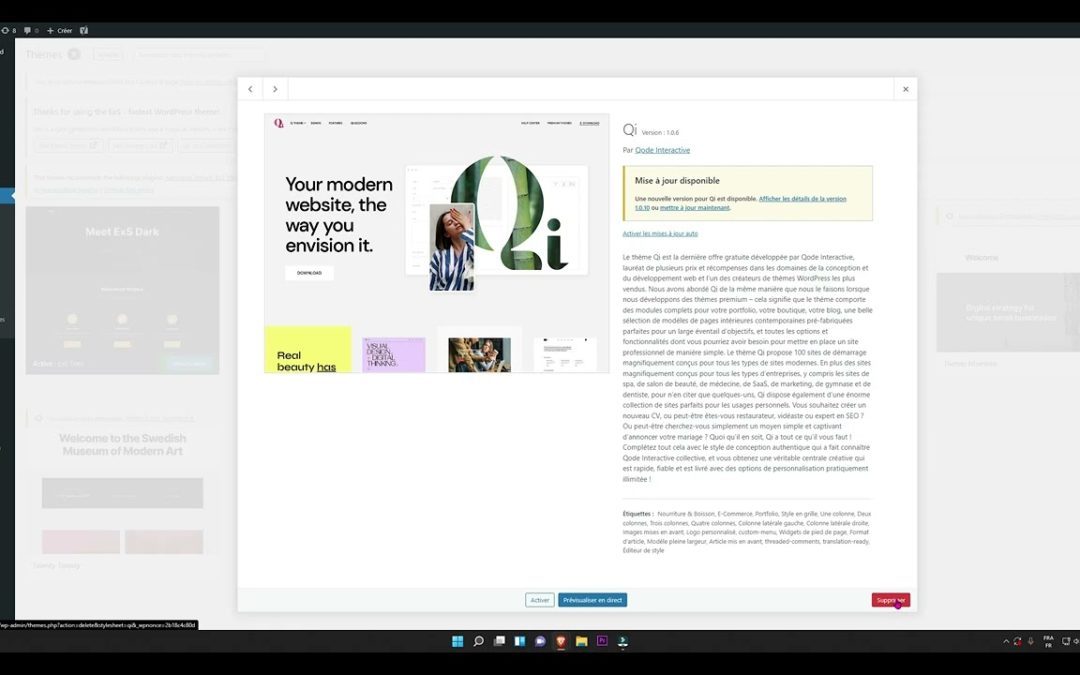Open the updates icon in the admin bar

tap(8, 30)
